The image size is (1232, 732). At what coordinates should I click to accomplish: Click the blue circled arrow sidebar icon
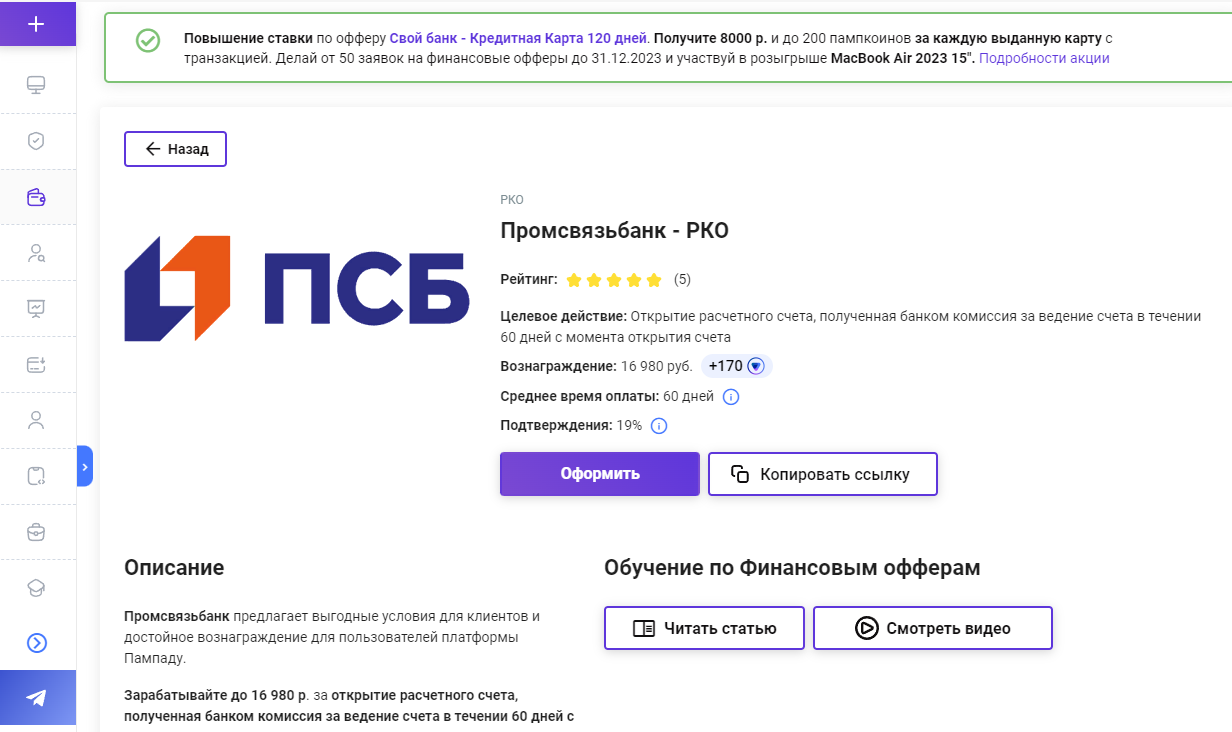point(37,643)
